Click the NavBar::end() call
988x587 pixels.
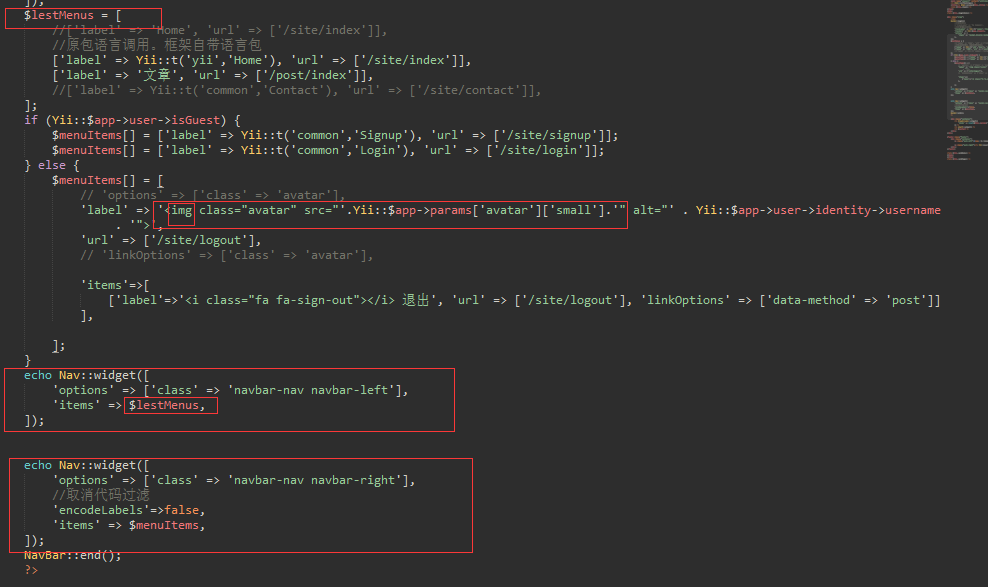click(72, 556)
